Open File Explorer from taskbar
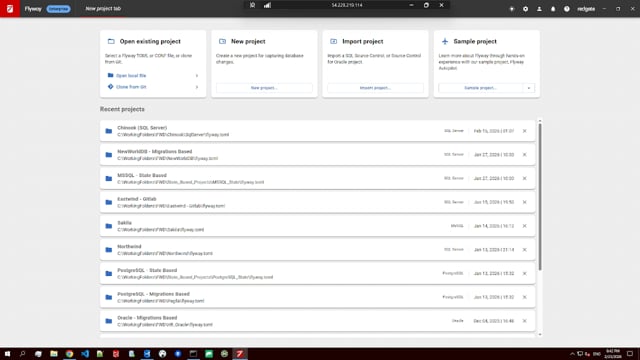The height and width of the screenshot is (360, 640). coord(53,354)
